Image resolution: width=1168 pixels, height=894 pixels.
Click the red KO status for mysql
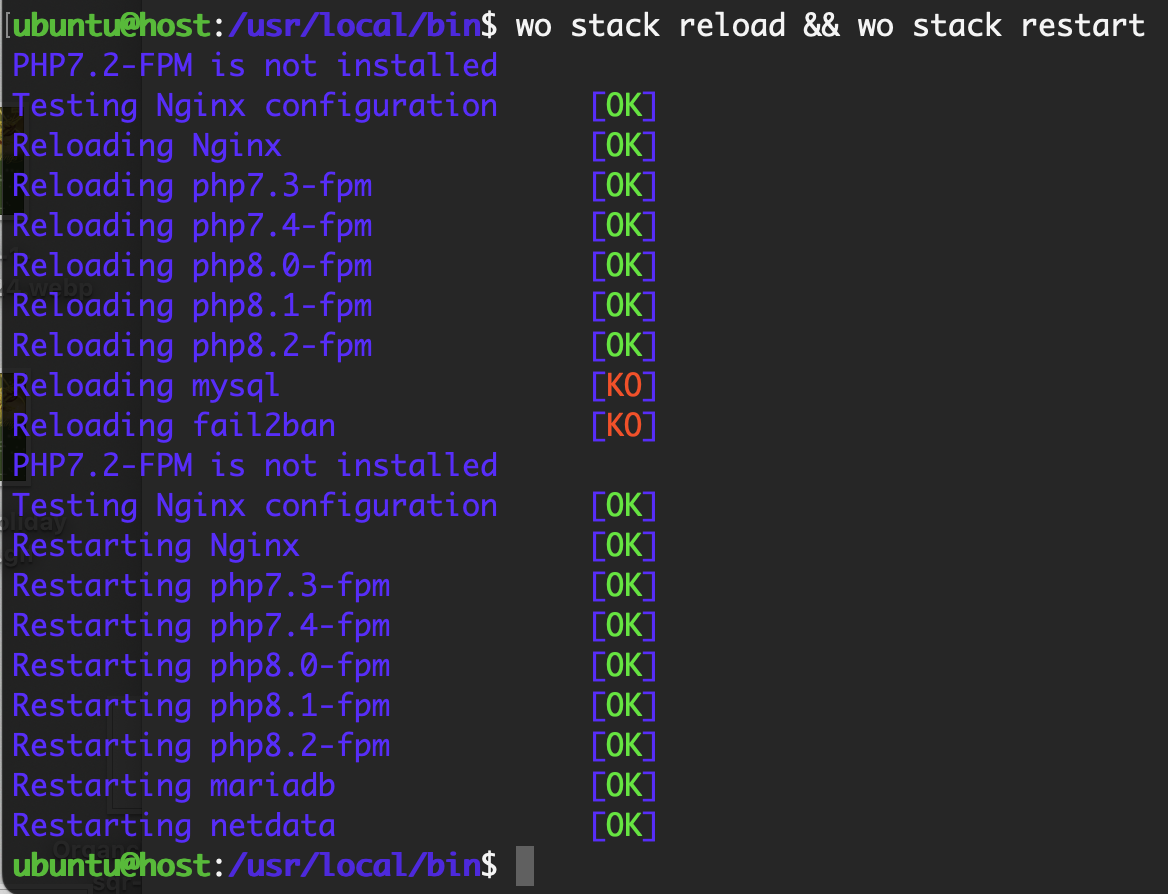624,386
